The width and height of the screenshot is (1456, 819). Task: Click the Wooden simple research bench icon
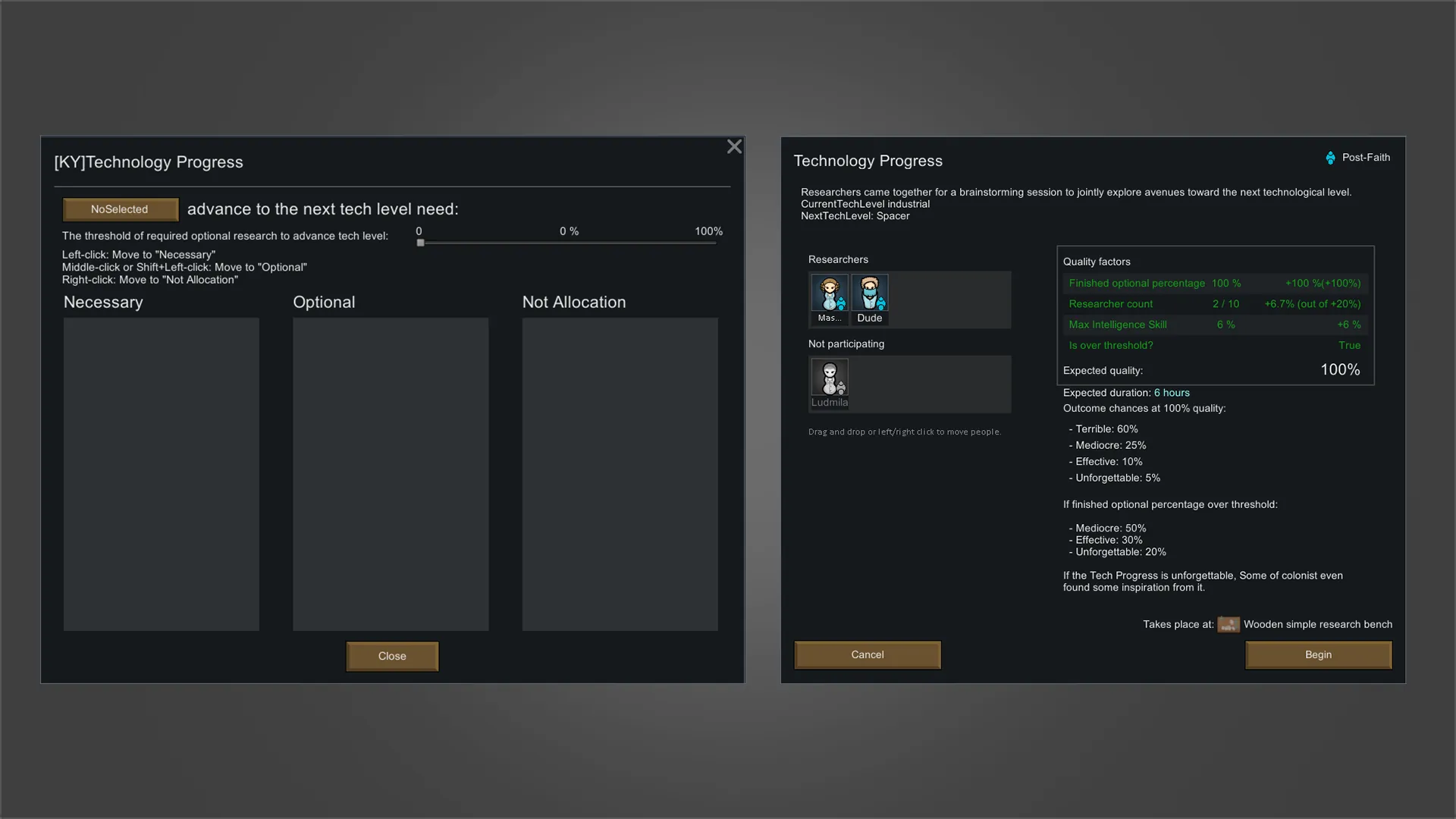point(1228,625)
